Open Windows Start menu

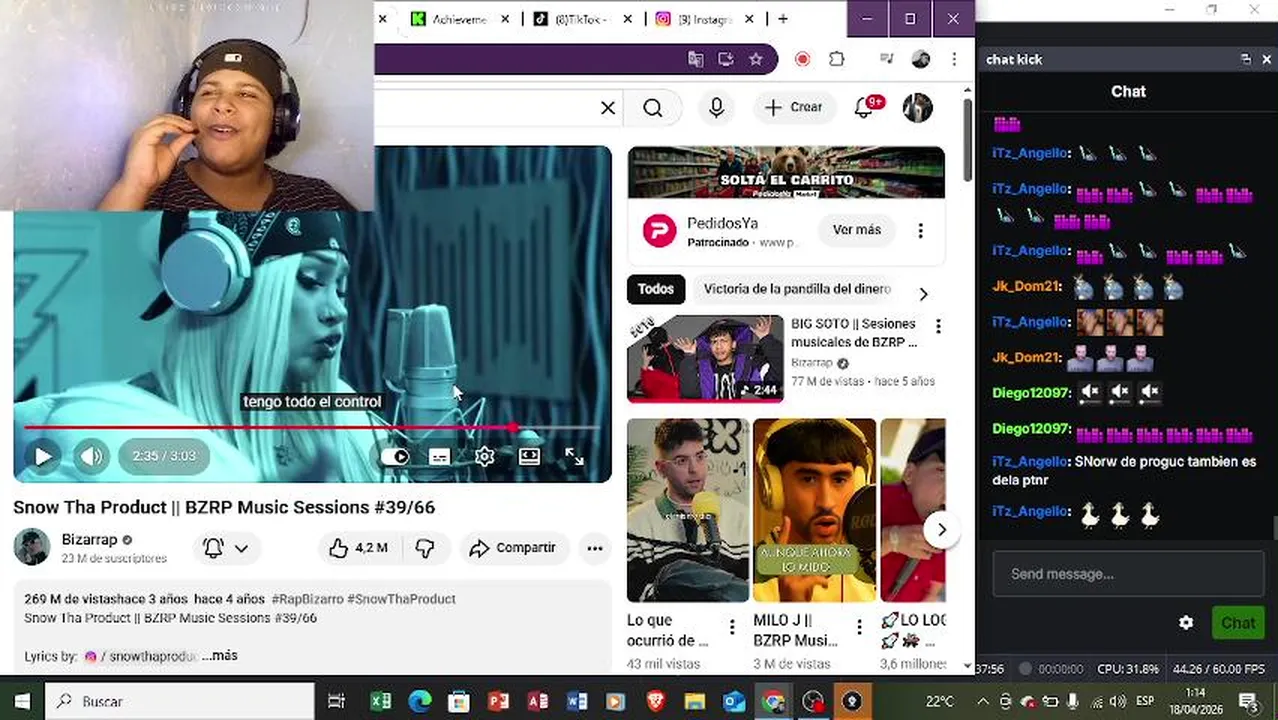pyautogui.click(x=22, y=701)
